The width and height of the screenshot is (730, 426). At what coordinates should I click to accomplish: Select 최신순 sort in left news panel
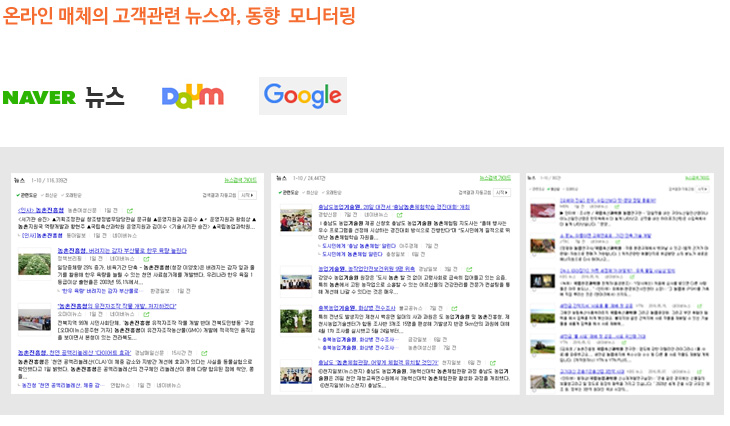coord(49,196)
